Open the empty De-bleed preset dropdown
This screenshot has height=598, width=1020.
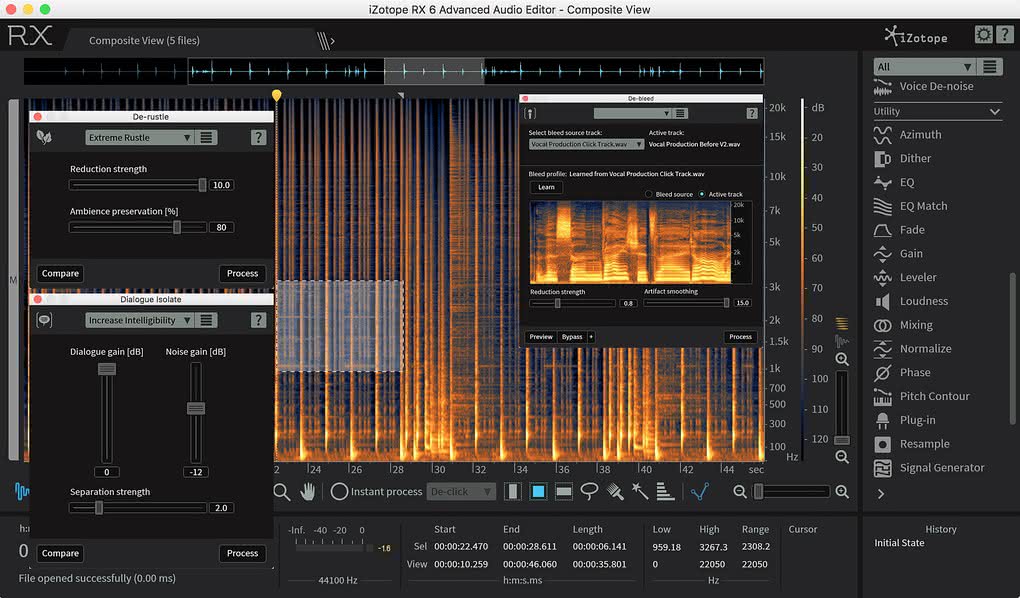[632, 113]
